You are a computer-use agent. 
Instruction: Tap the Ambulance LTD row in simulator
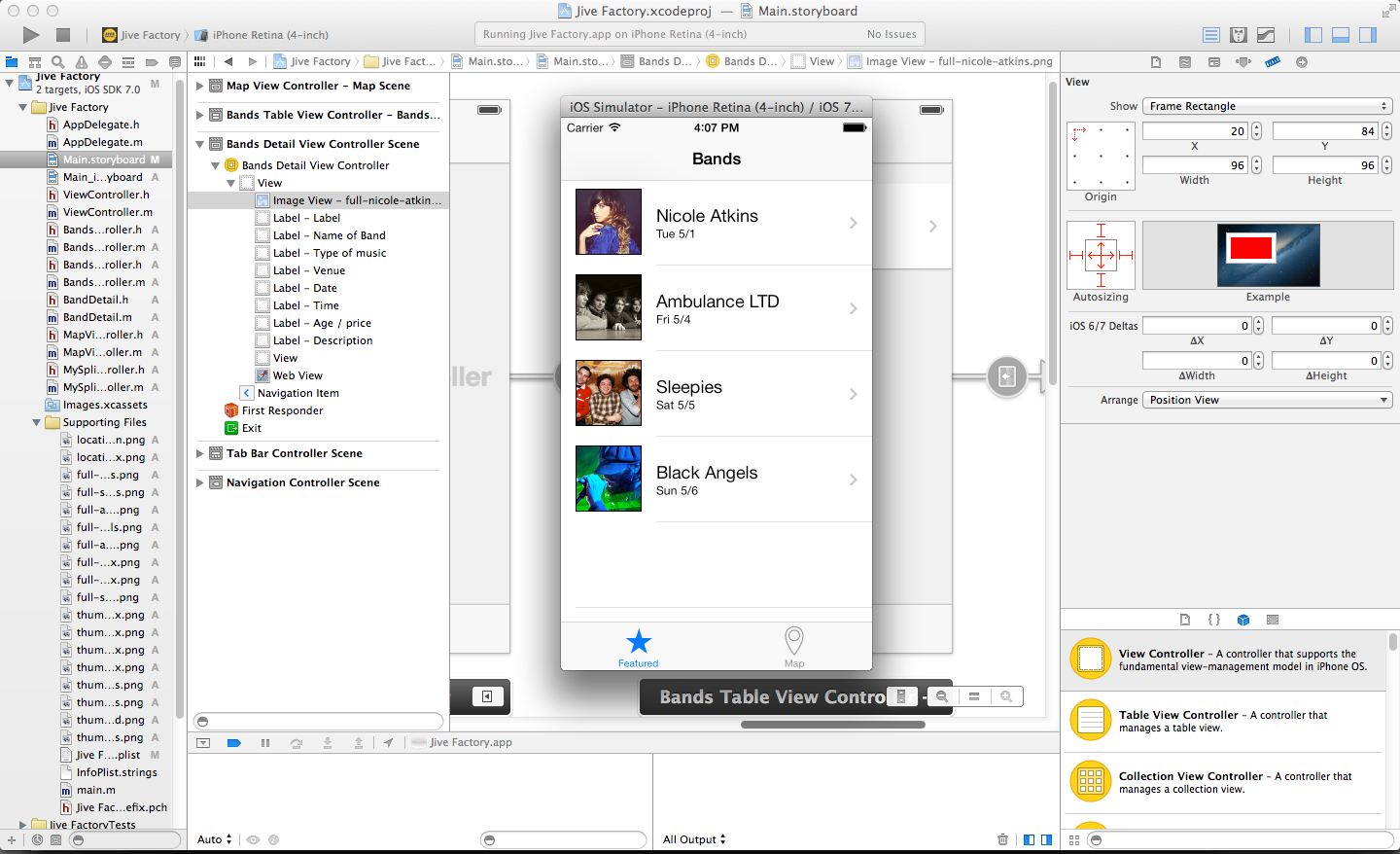pos(717,308)
